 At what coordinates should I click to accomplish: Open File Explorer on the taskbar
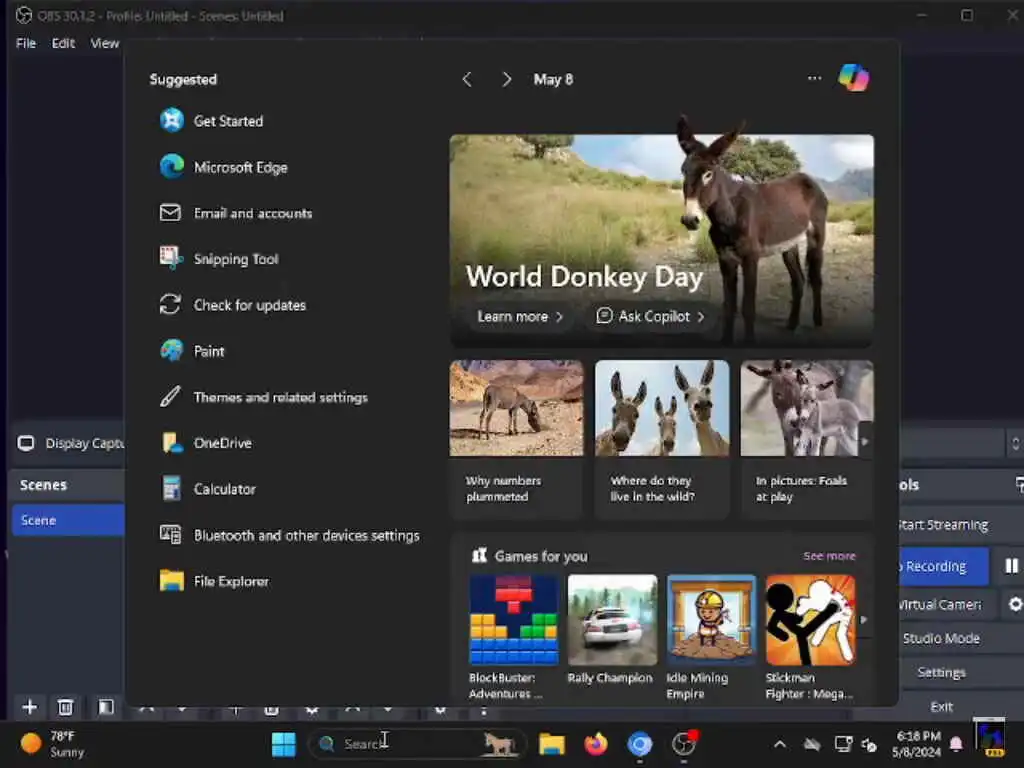point(552,744)
